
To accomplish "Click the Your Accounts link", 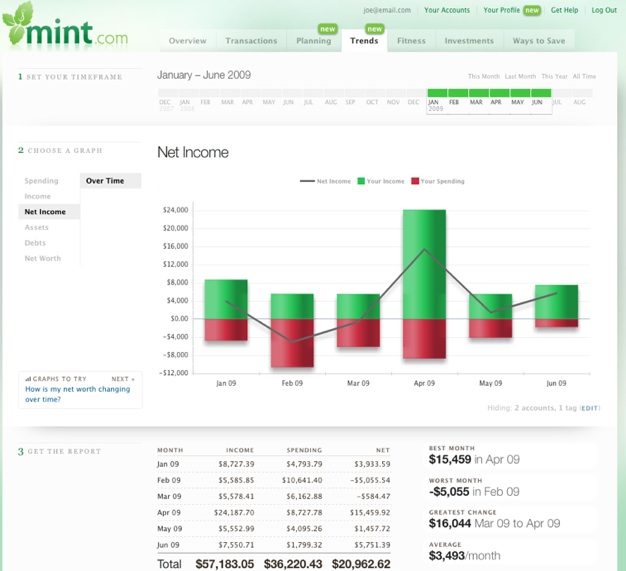I will tap(447, 10).
